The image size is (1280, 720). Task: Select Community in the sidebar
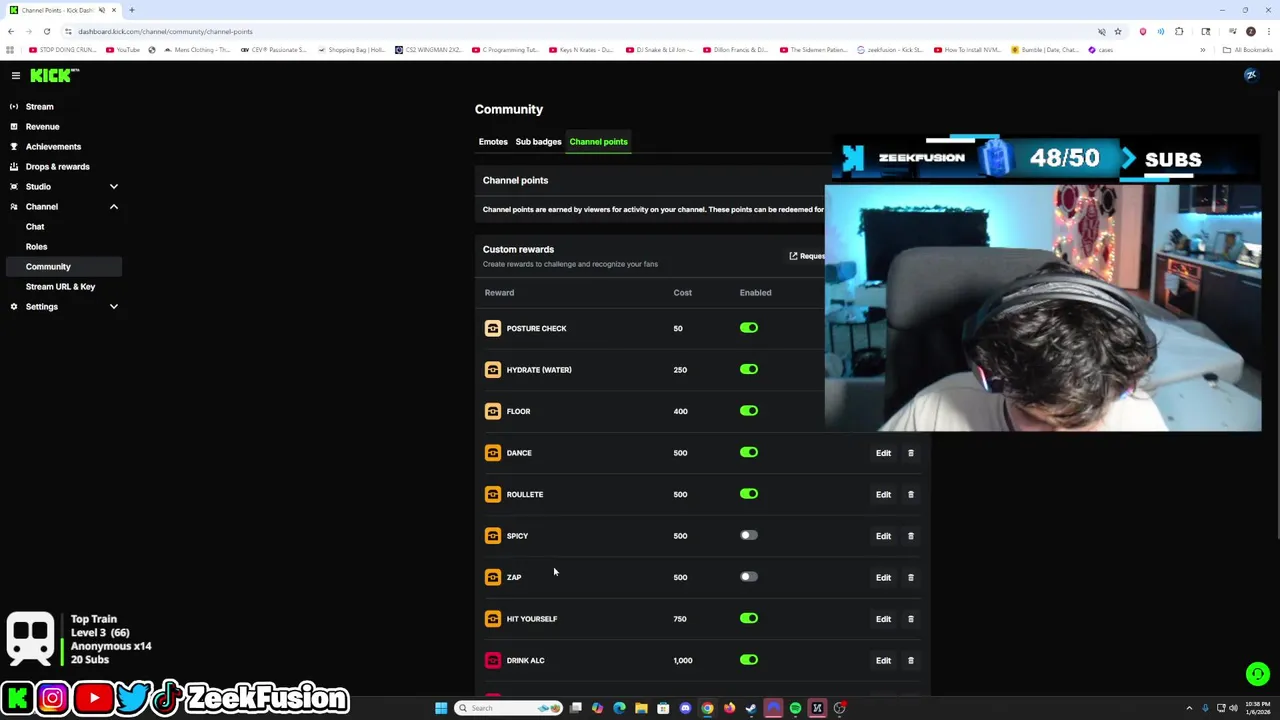(x=63, y=266)
